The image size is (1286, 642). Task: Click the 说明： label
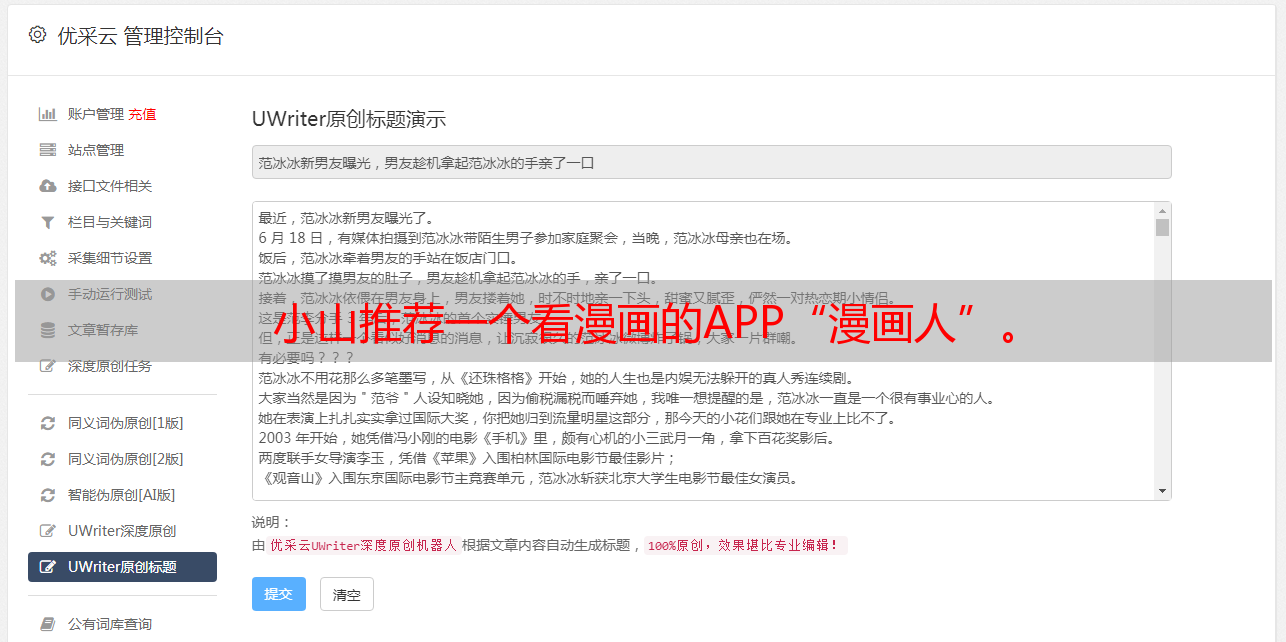(x=271, y=522)
